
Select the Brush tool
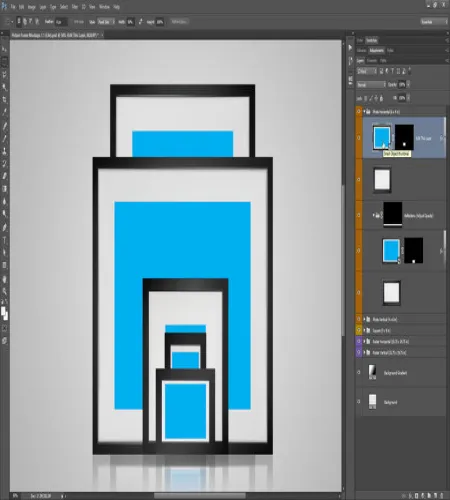pyautogui.click(x=4, y=139)
